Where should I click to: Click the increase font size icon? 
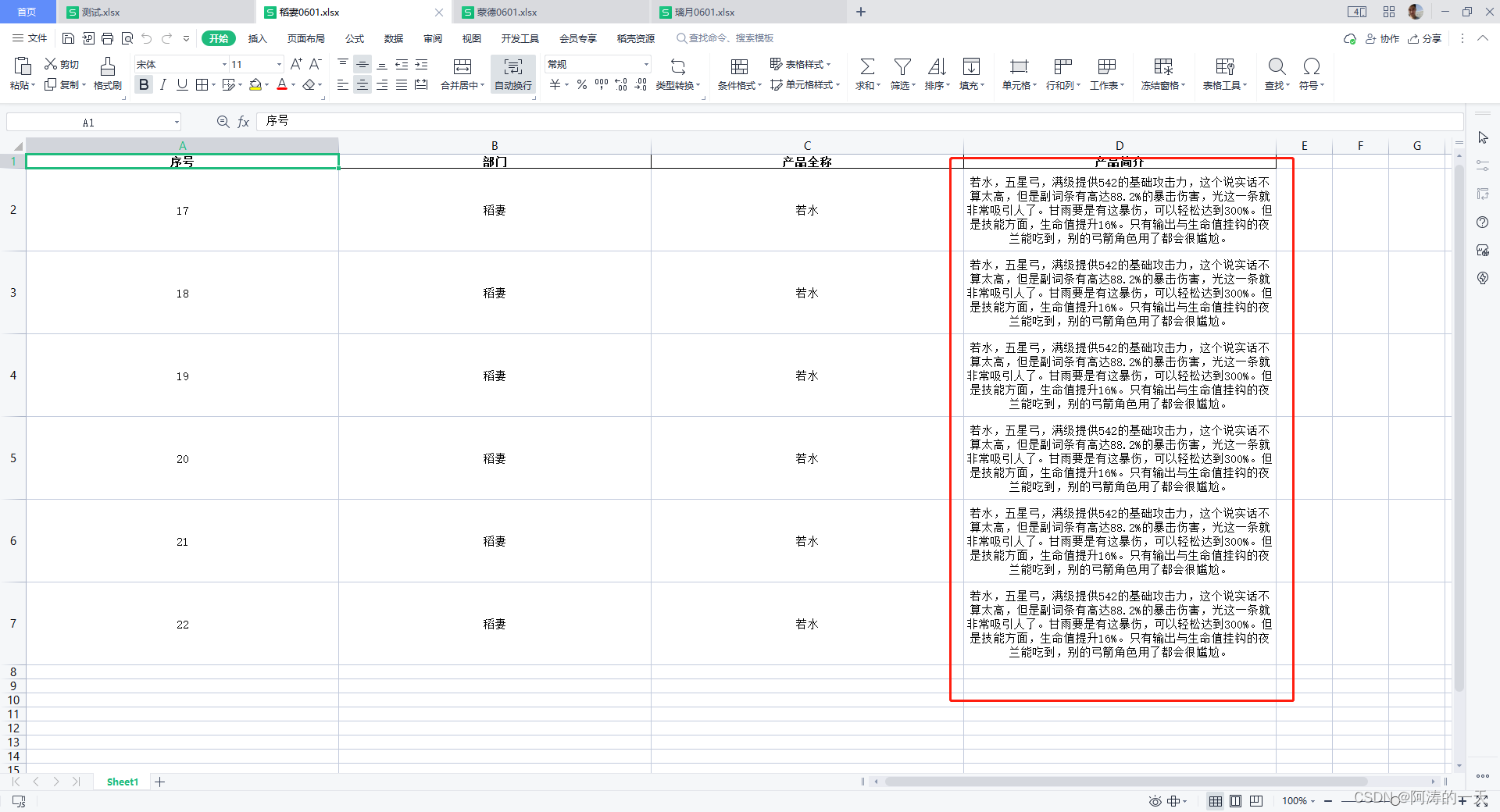[296, 64]
